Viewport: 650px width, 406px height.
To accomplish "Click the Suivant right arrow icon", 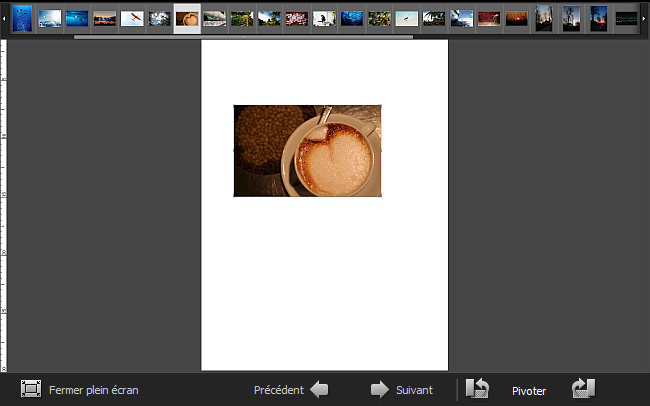I will click(x=380, y=390).
